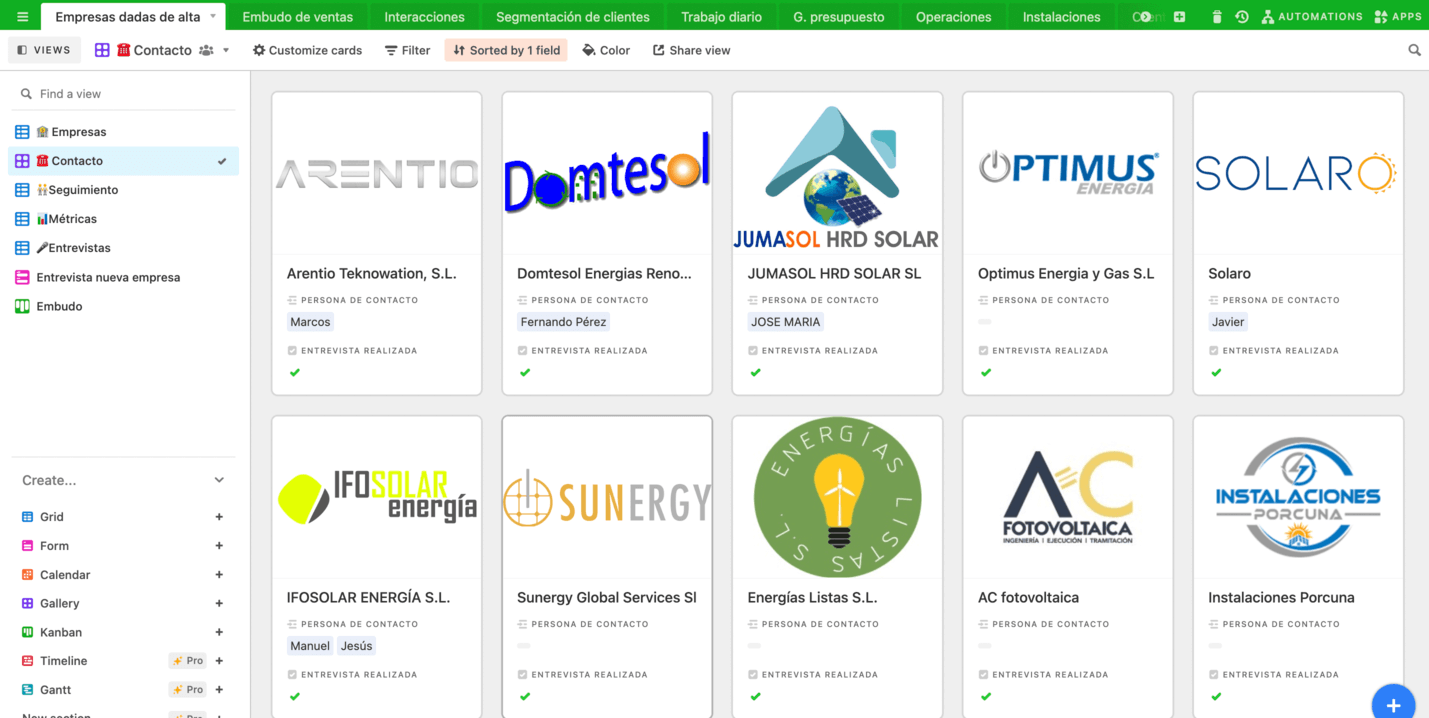Open the hamburger menu at top left
1429x718 pixels.
coord(20,15)
